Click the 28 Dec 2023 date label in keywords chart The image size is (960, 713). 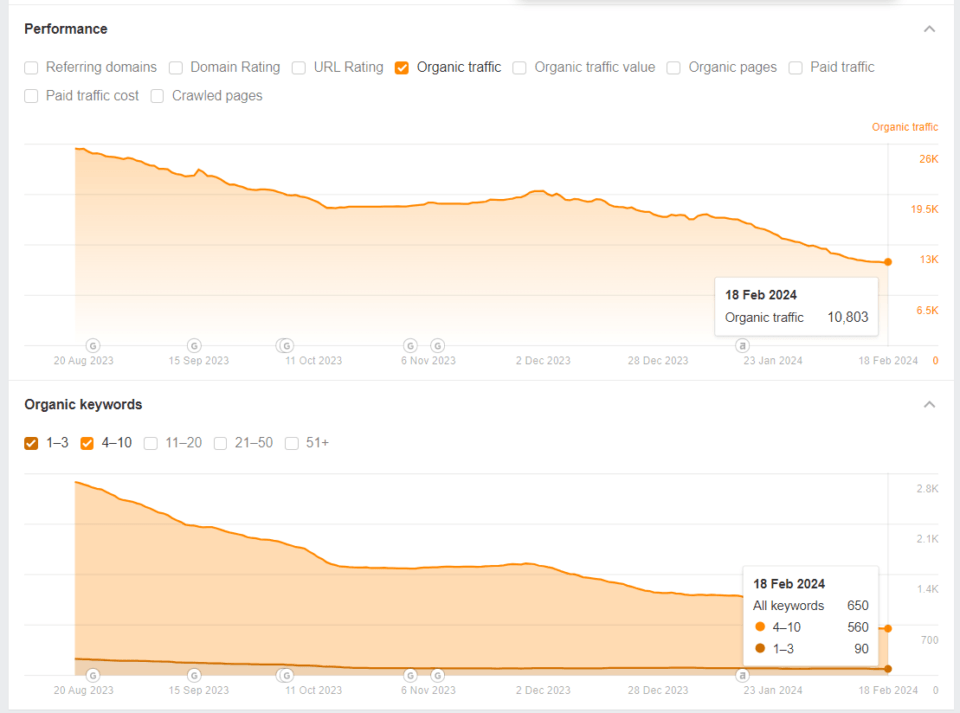pos(658,690)
